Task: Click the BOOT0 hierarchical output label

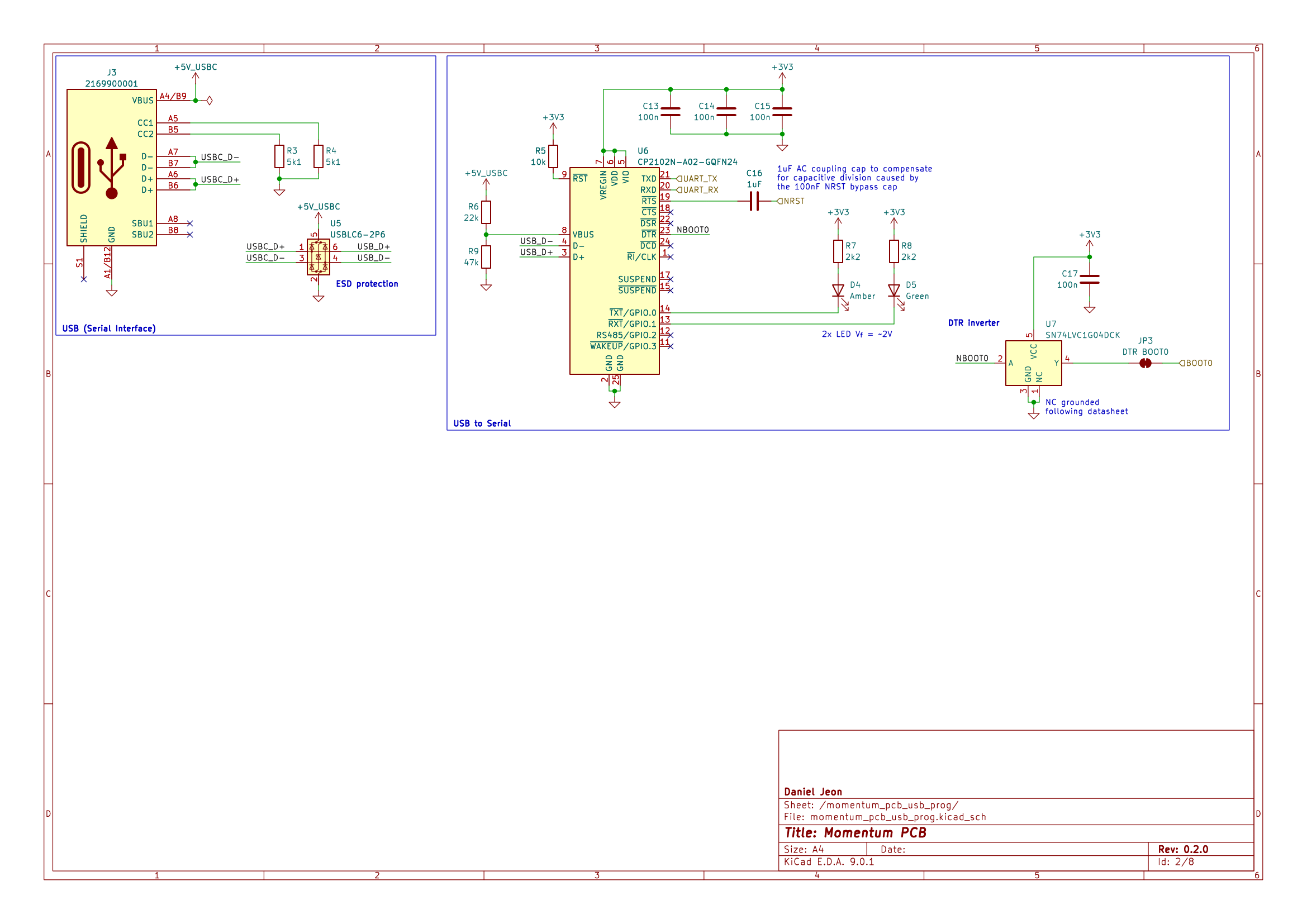Action: [x=1196, y=363]
